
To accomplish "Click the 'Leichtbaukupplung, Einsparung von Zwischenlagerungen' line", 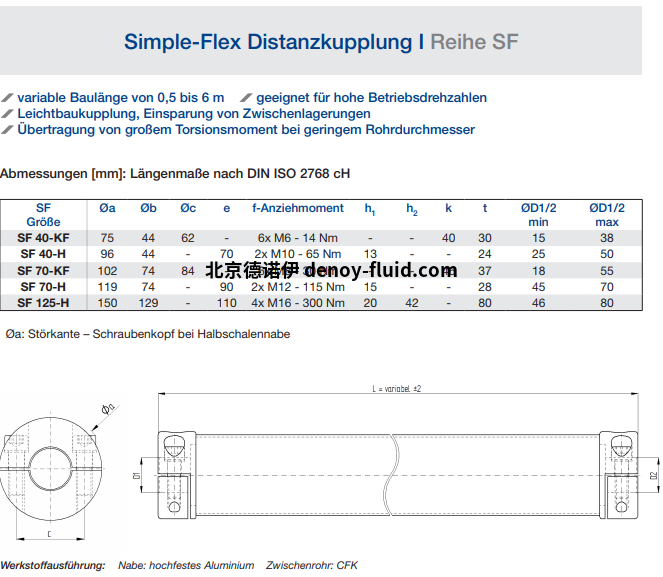I will click(194, 114).
